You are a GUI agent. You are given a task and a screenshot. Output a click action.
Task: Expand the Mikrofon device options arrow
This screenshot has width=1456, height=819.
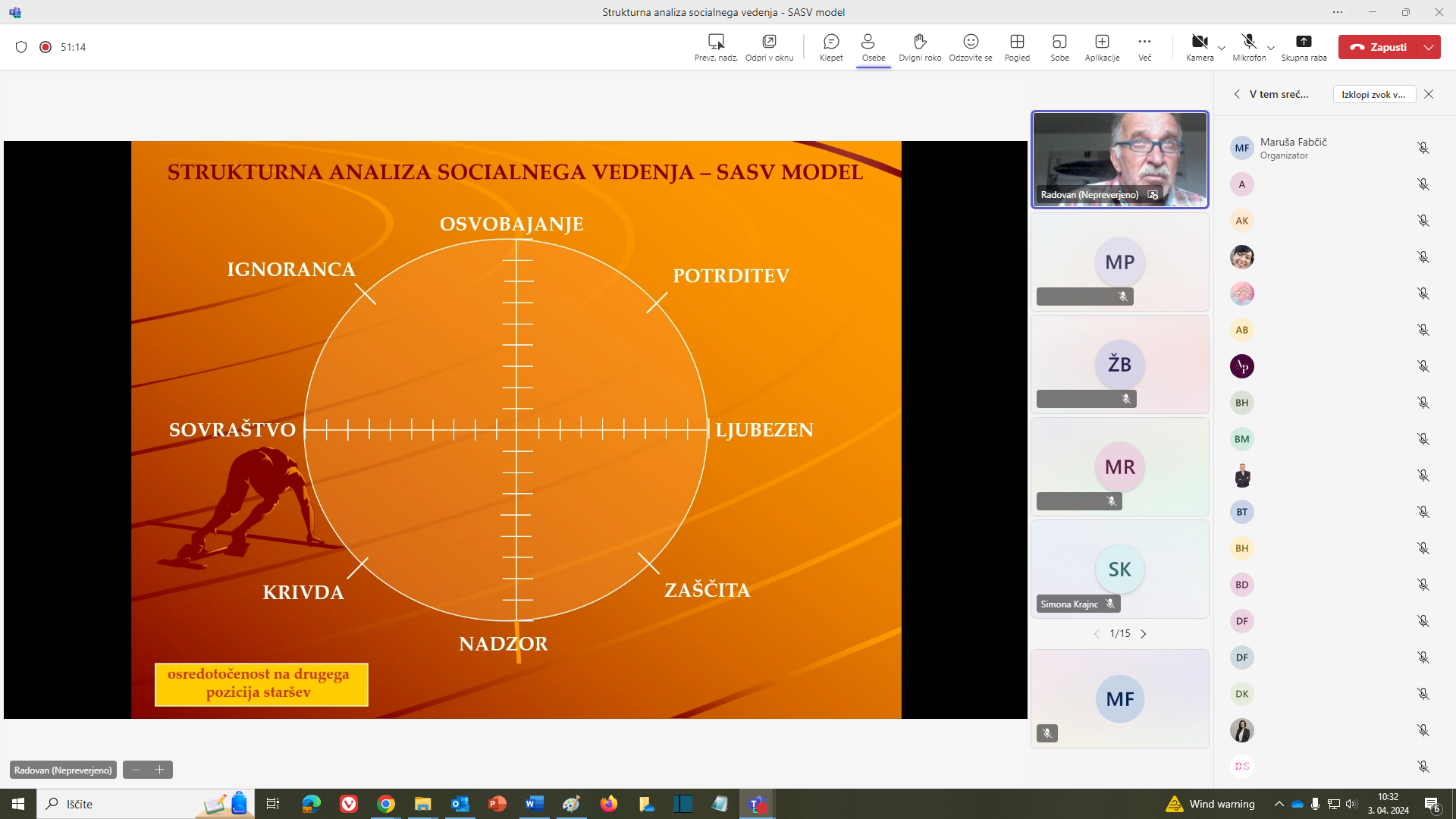point(1272,48)
